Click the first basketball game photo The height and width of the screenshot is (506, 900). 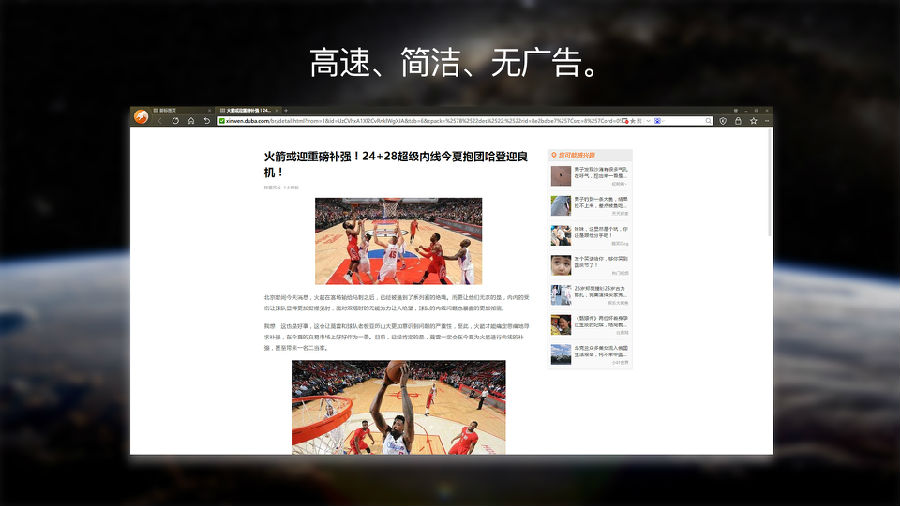pyautogui.click(x=398, y=241)
